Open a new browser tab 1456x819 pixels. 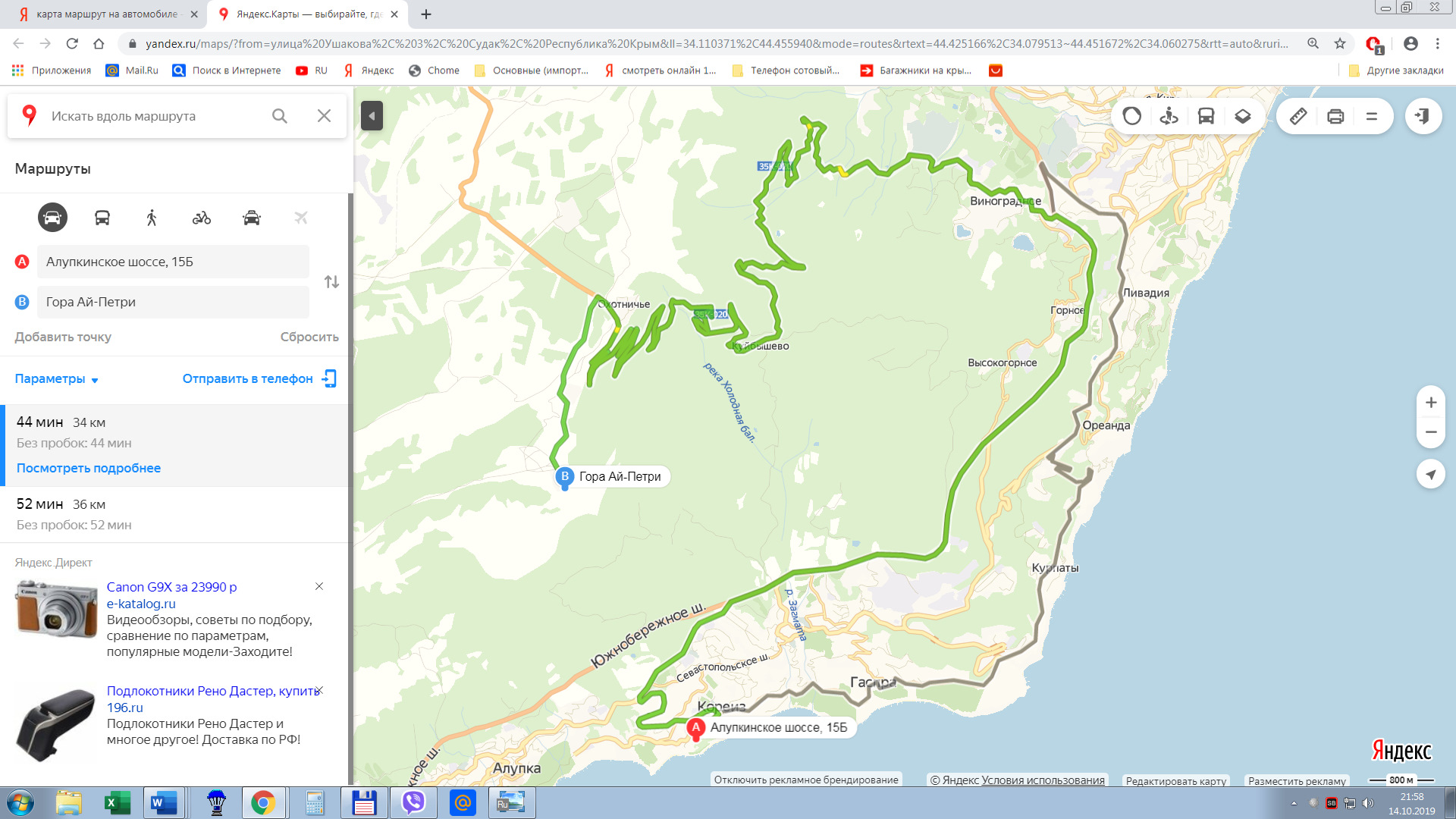[x=426, y=14]
